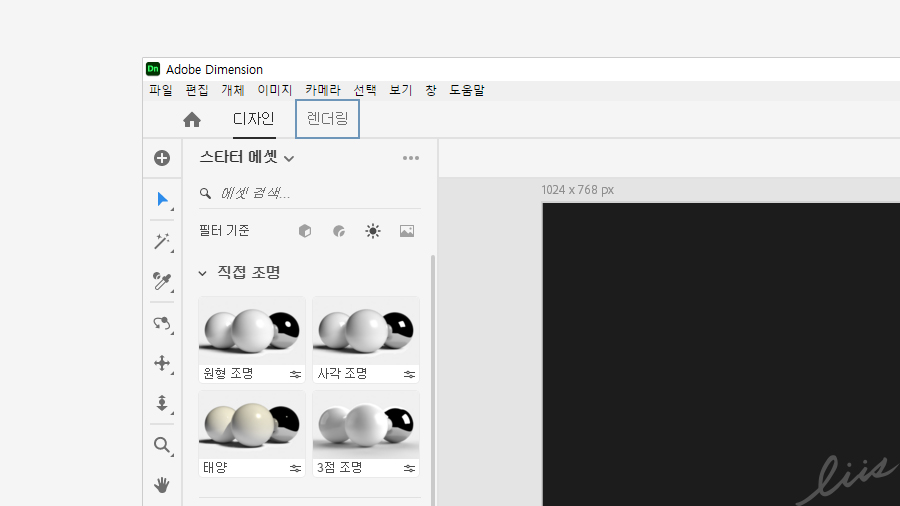Open the 파일 menu
Viewport: 900px width, 506px height.
click(161, 90)
